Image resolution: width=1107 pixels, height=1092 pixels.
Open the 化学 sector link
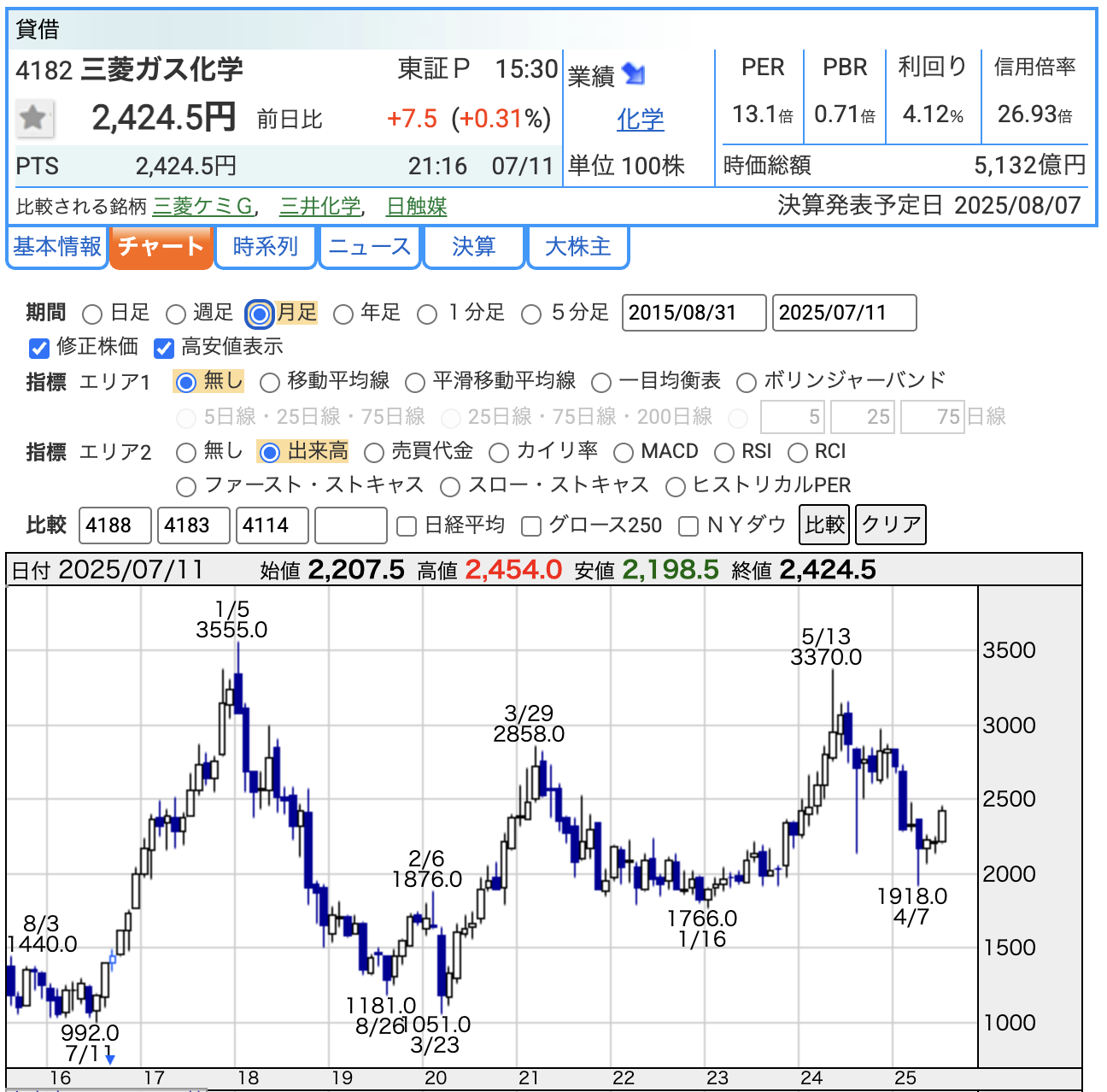point(641,120)
